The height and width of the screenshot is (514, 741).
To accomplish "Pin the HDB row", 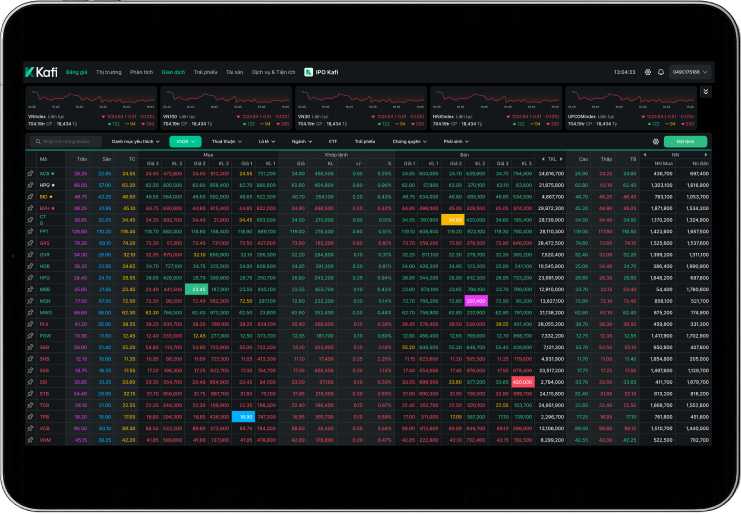I will click(31, 266).
